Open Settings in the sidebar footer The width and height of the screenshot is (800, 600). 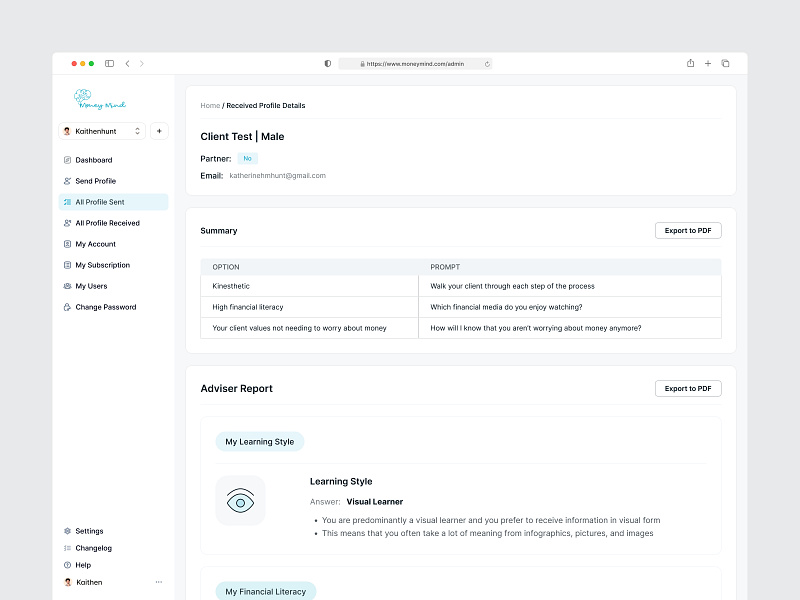89,531
